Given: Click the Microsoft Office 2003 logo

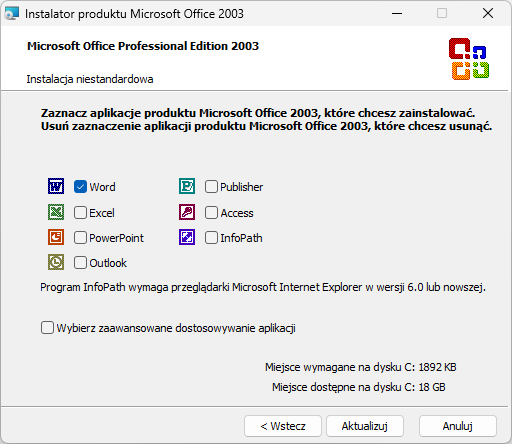Looking at the screenshot, I should tap(469, 59).
